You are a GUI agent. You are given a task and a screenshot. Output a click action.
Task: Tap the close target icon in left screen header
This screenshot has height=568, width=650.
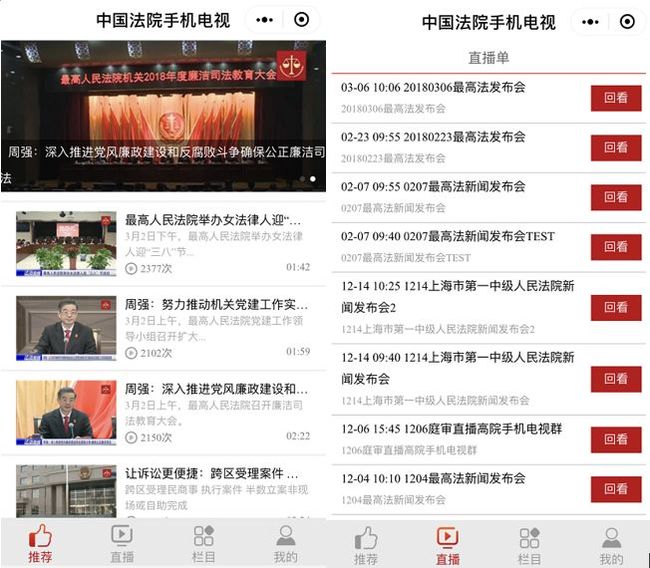coord(301,19)
